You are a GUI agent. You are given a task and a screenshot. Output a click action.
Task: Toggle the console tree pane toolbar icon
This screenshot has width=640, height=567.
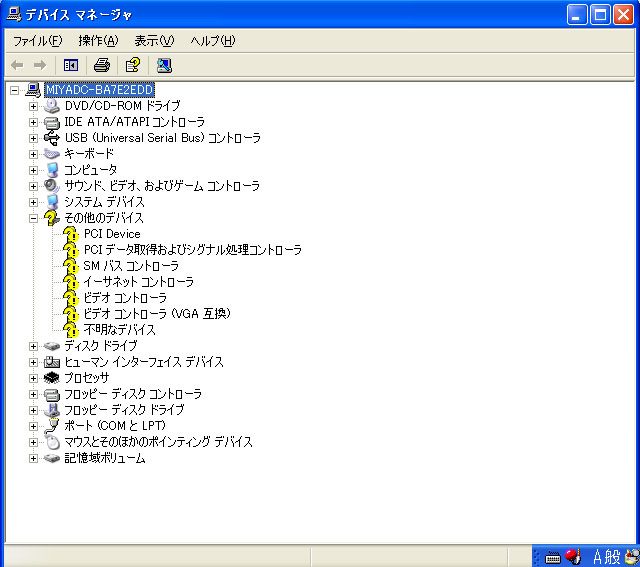(x=71, y=65)
